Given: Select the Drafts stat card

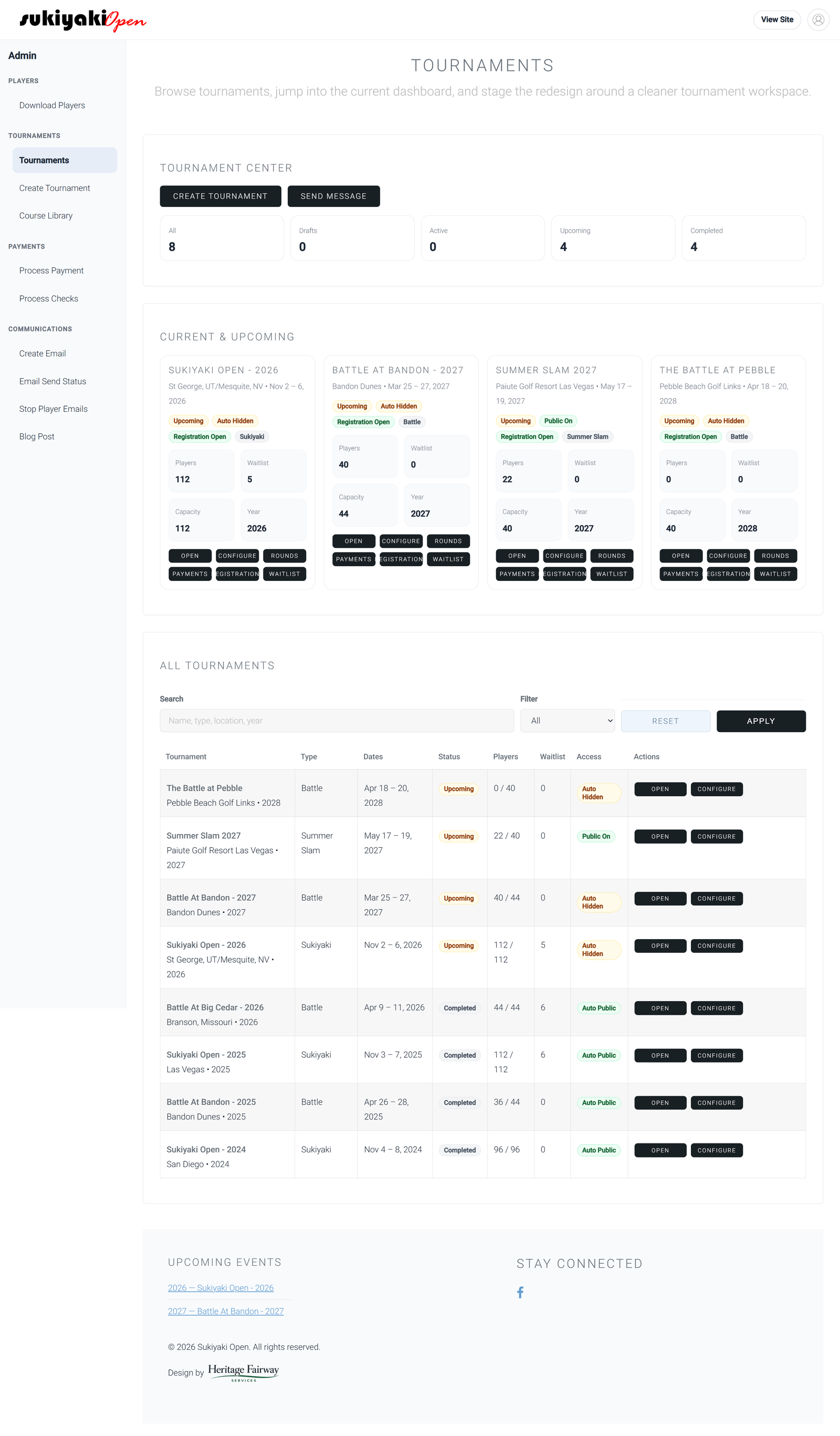Looking at the screenshot, I should pos(352,238).
